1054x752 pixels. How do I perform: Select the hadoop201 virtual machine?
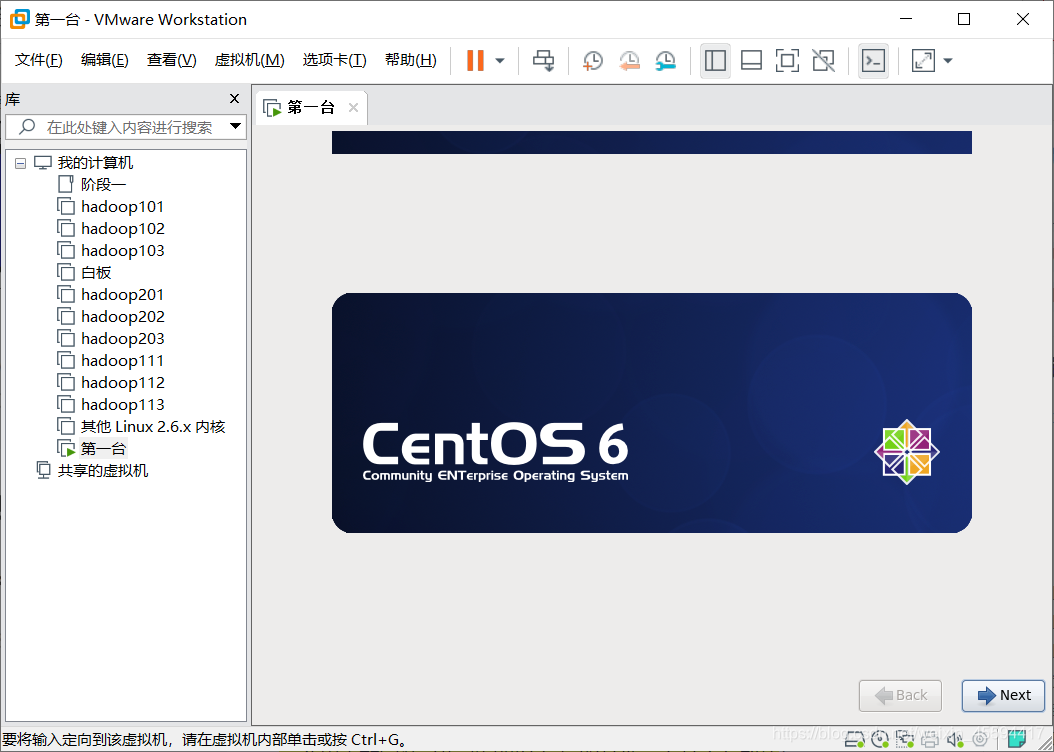(x=122, y=294)
